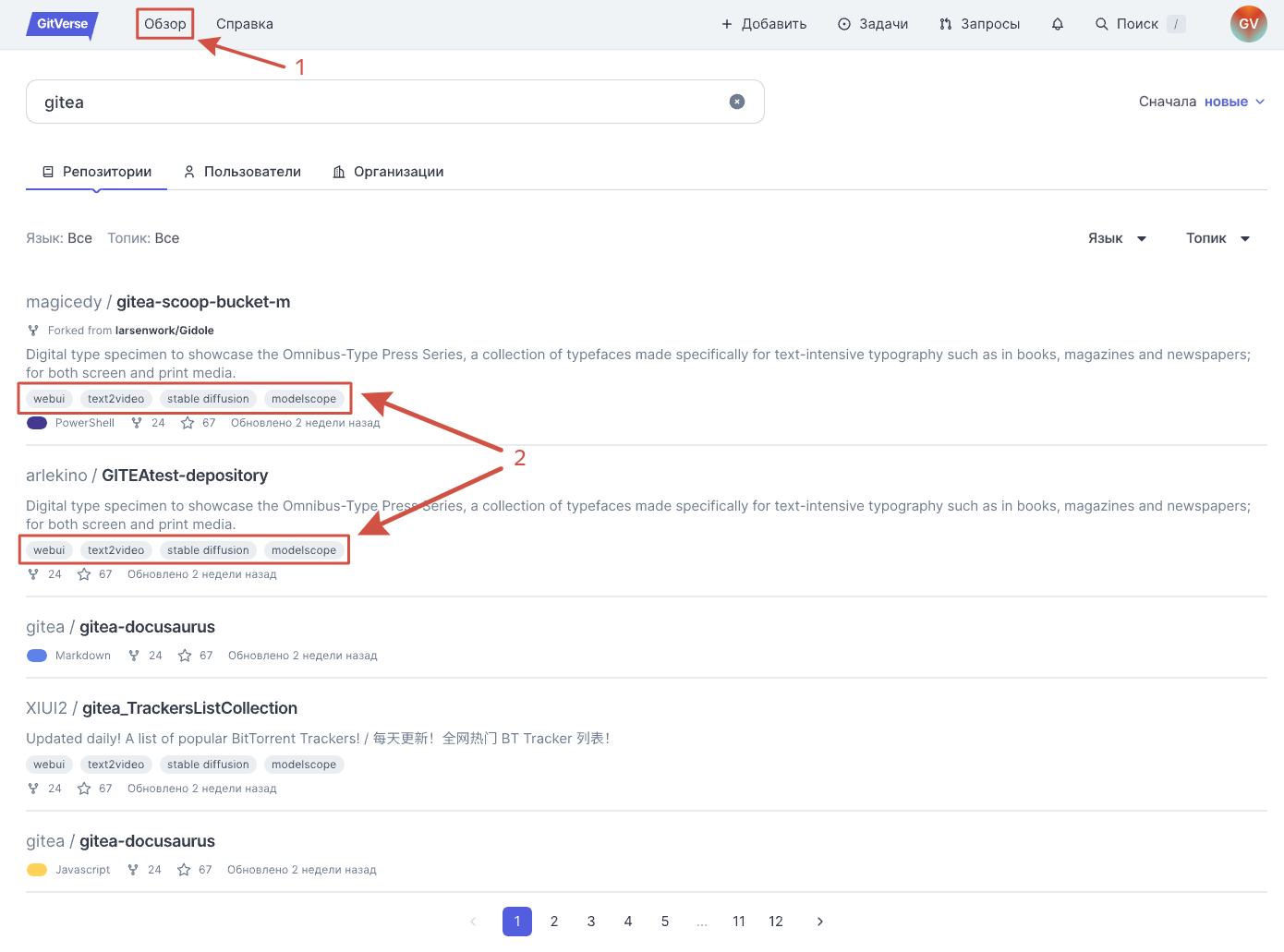
Task: Click webui tag in GITEAtest-depository
Action: click(49, 550)
